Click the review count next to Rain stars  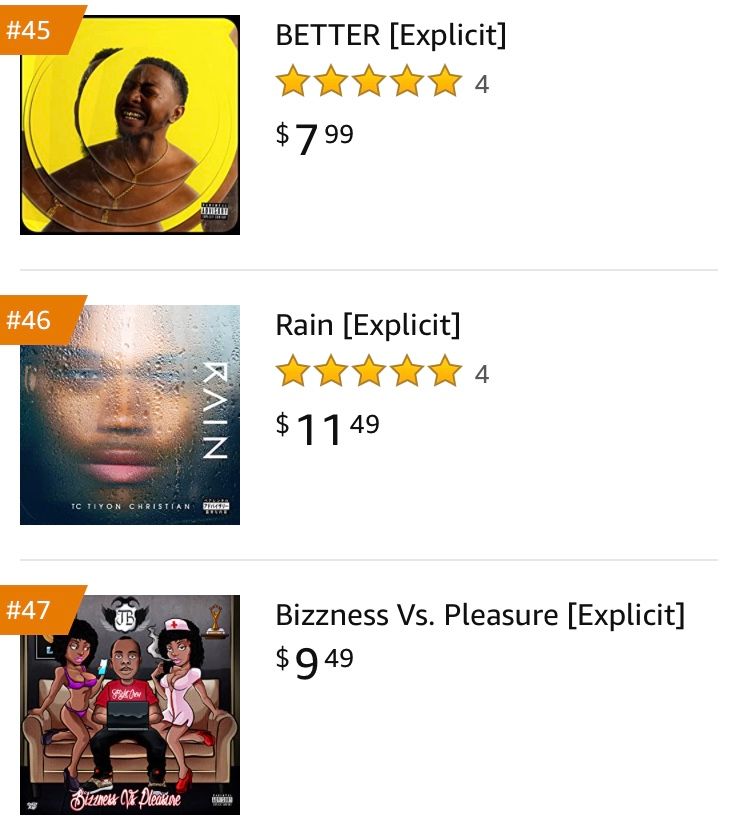482,374
